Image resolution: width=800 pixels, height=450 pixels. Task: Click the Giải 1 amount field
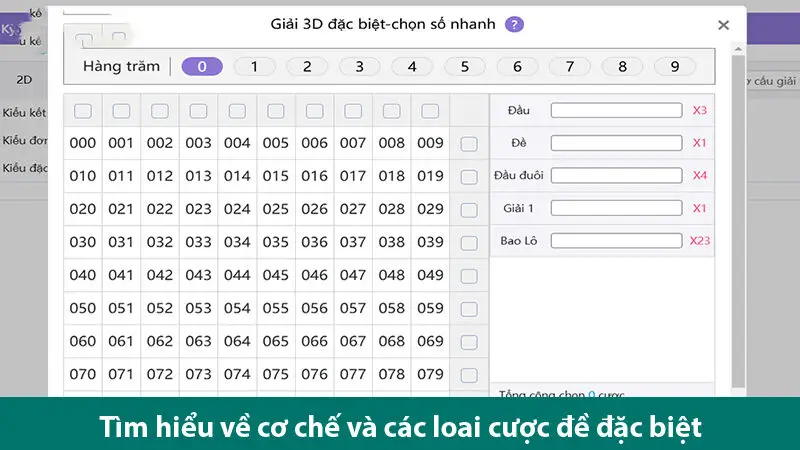pyautogui.click(x=615, y=208)
